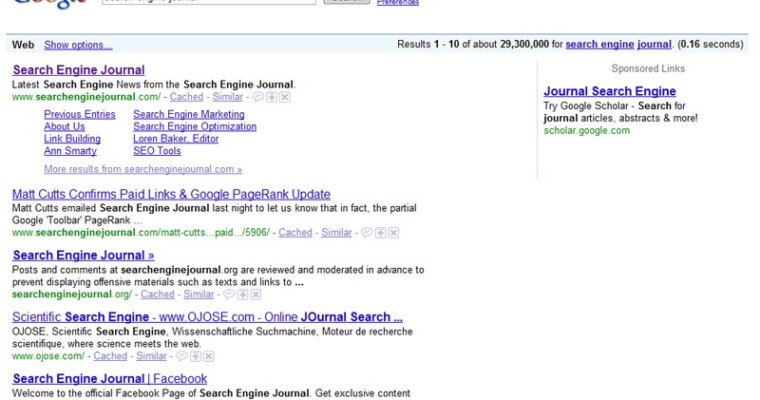Click scholar.google.com green URL in ad
This screenshot has width=760, height=400.
[x=586, y=130]
